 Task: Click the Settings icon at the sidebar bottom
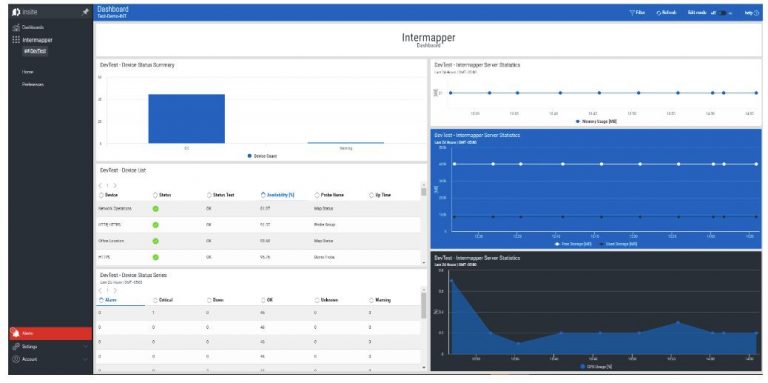tap(16, 346)
